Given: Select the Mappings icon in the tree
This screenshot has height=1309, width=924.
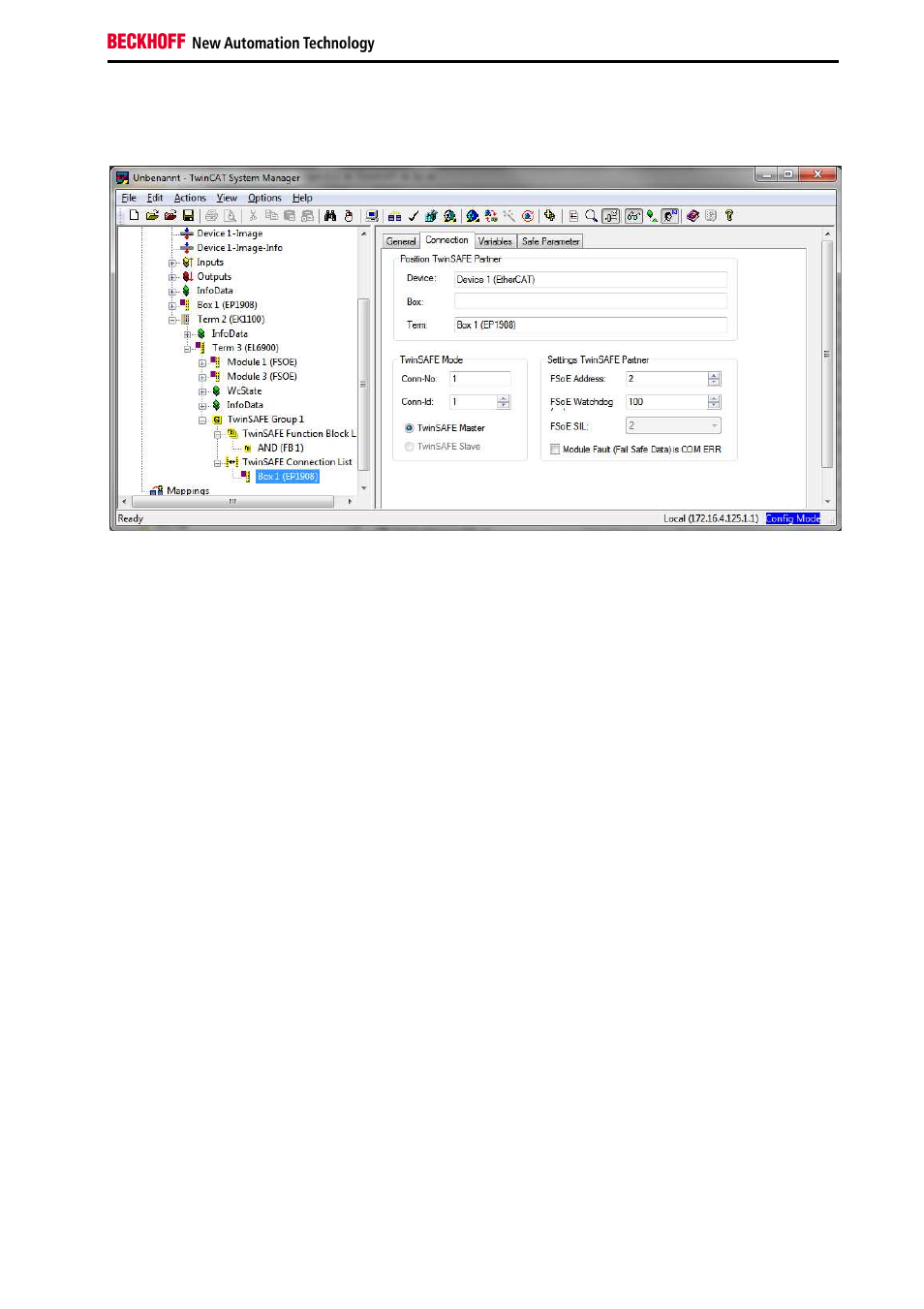Looking at the screenshot, I should pyautogui.click(x=157, y=491).
